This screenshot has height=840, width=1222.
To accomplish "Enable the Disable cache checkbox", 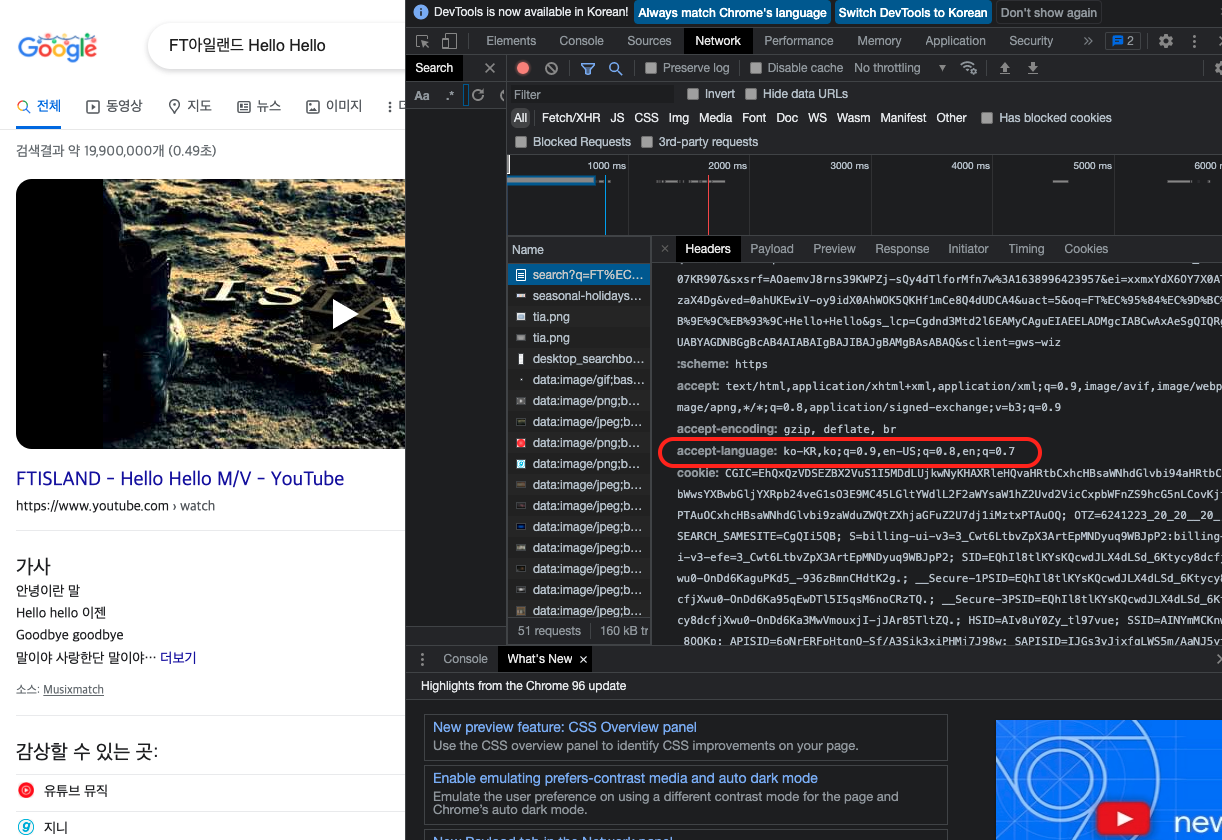I will tap(756, 68).
